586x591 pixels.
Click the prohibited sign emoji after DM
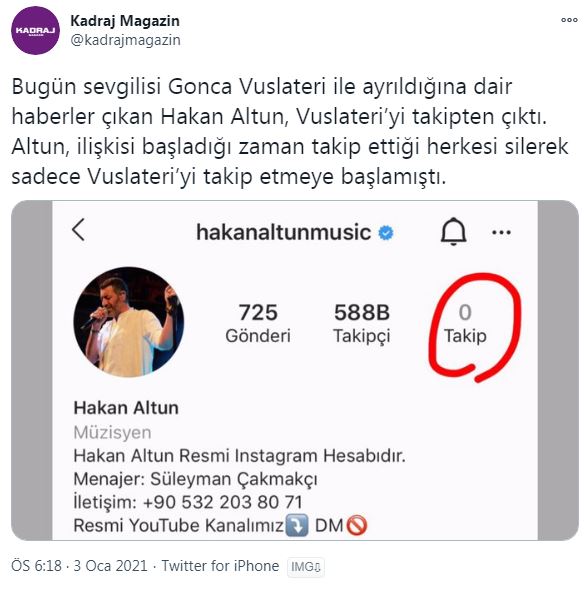[356, 525]
